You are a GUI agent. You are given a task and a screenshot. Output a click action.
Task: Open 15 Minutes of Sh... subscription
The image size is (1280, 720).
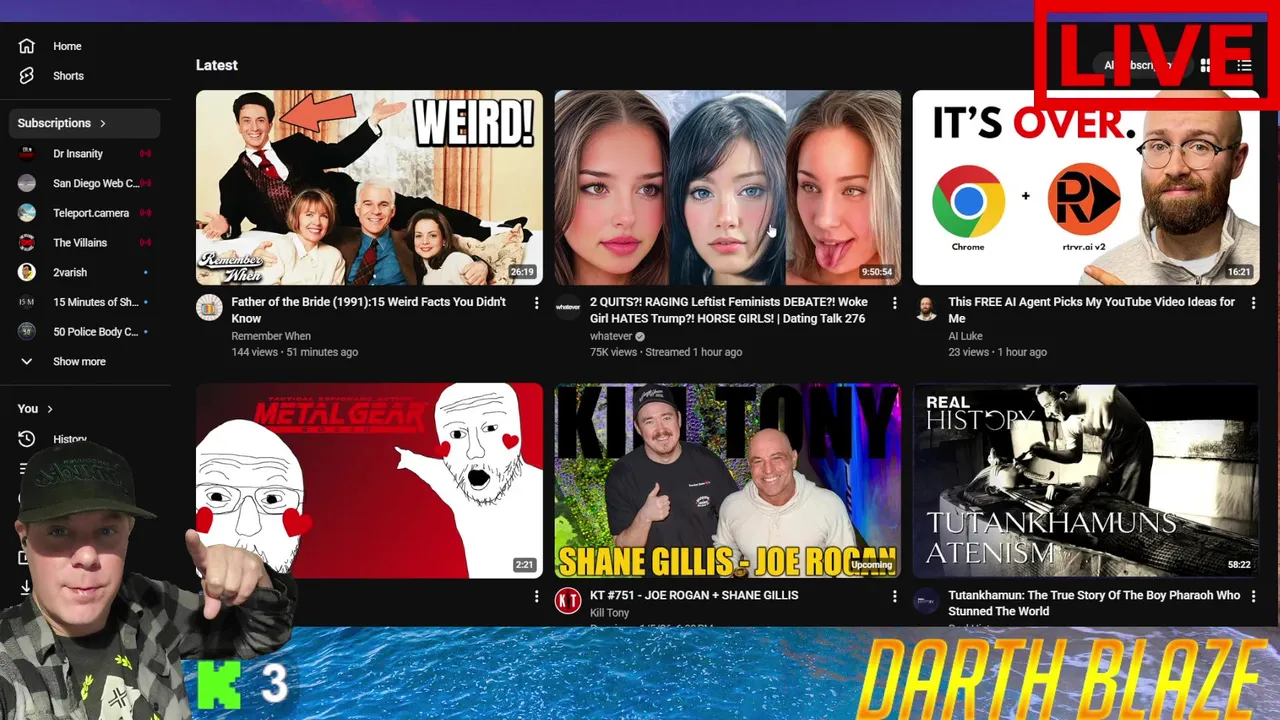pyautogui.click(x=84, y=302)
